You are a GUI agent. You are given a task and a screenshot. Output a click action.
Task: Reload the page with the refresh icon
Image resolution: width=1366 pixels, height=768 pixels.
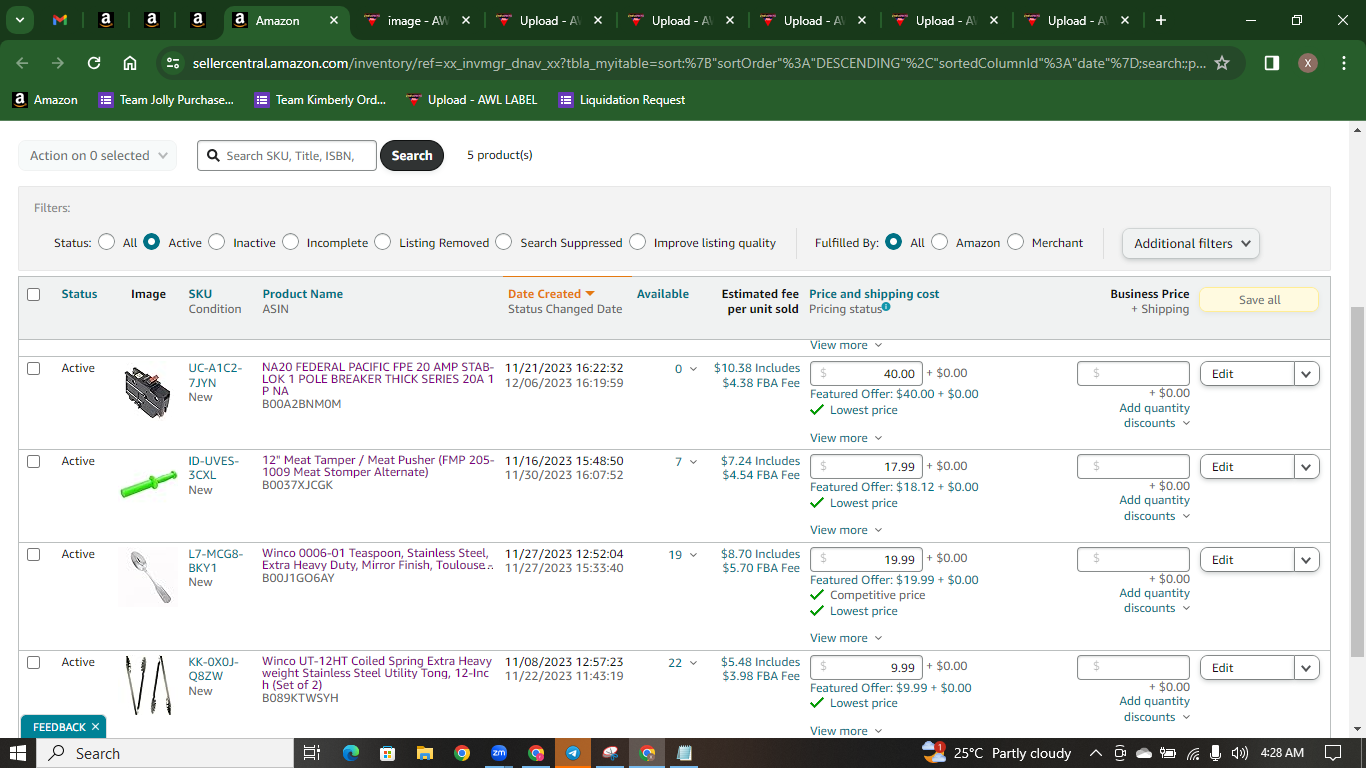94,63
